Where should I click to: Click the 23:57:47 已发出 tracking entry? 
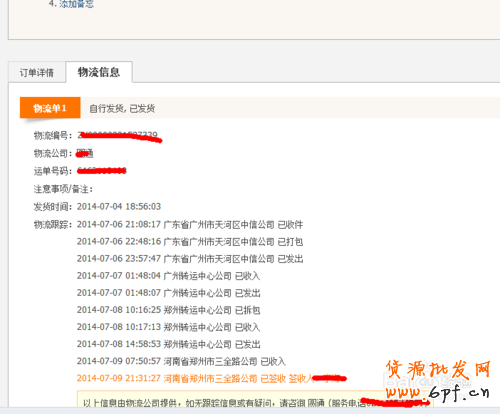(x=190, y=259)
